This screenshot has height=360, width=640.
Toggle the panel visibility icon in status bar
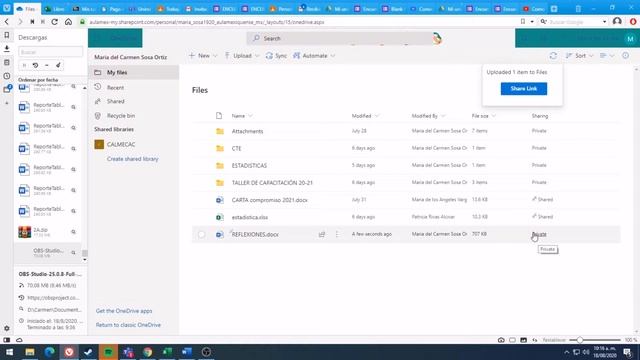click(7, 340)
